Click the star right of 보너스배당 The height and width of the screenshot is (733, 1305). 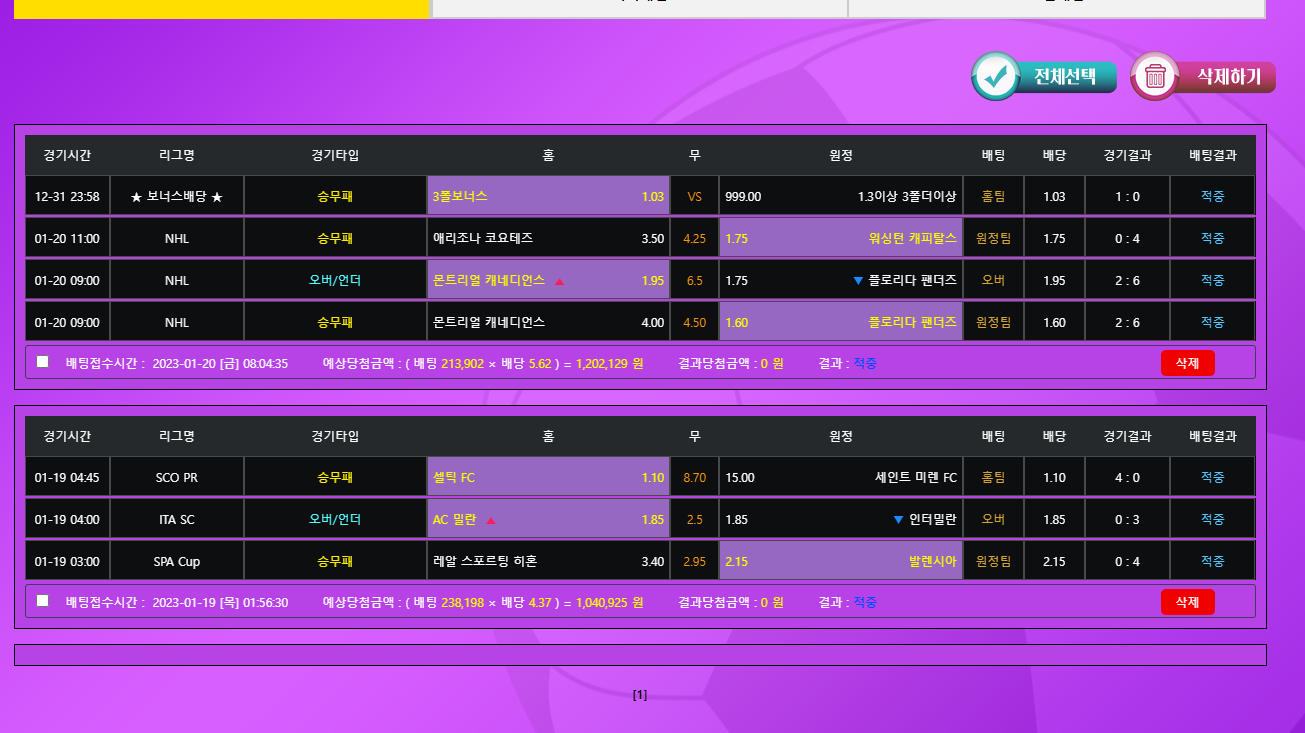[217, 197]
